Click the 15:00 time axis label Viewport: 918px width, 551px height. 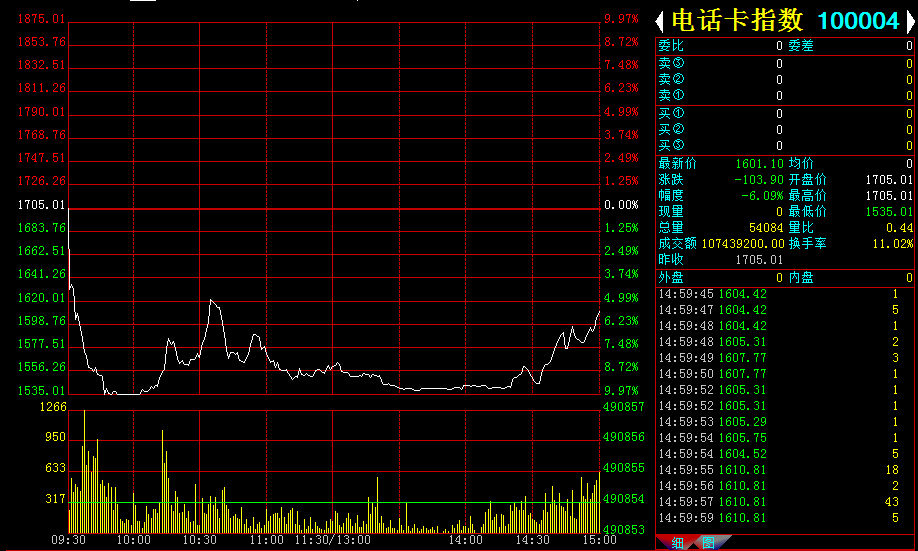[x=600, y=540]
